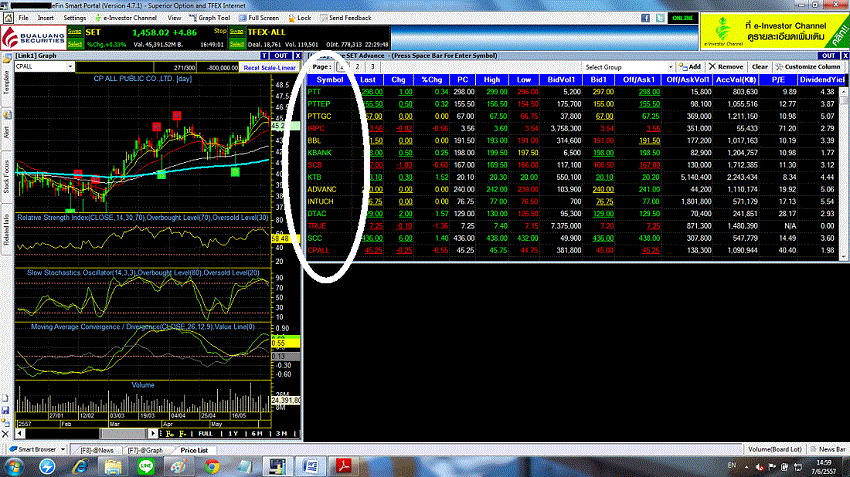The height and width of the screenshot is (477, 850).
Task: Click Swap button next to SET index
Action: (x=75, y=31)
